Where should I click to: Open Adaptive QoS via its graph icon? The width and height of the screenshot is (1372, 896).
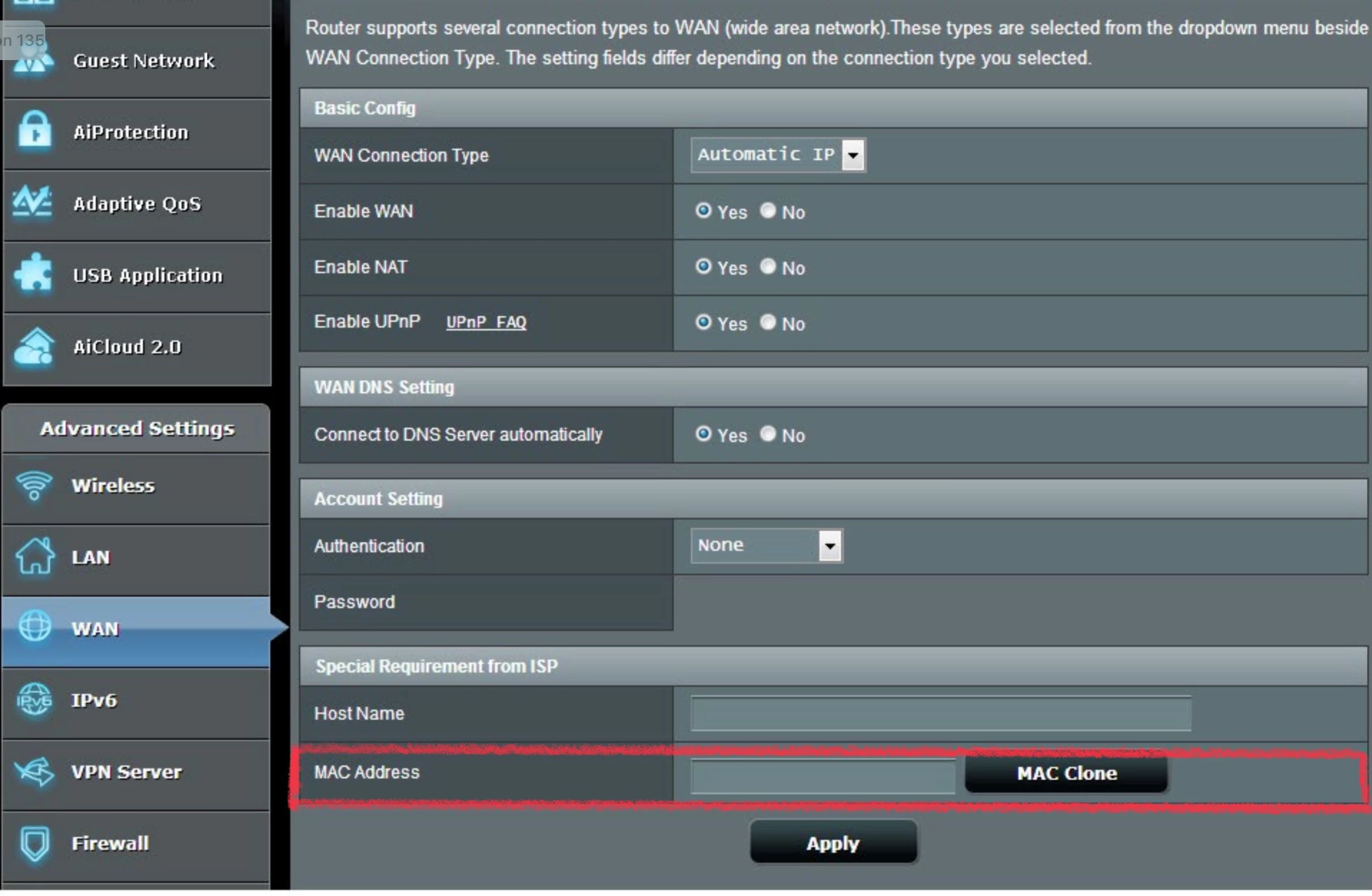coord(33,203)
